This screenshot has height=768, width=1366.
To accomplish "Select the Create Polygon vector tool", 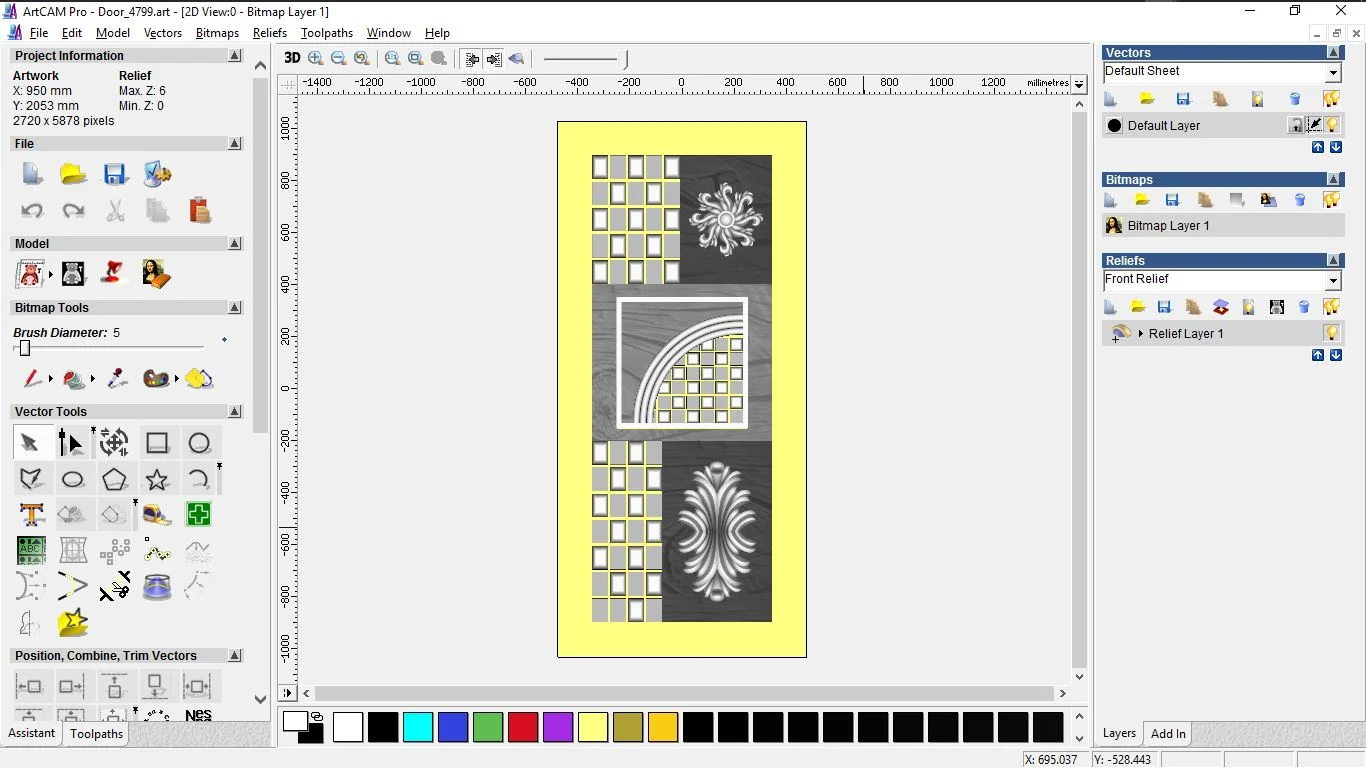I will pyautogui.click(x=115, y=479).
